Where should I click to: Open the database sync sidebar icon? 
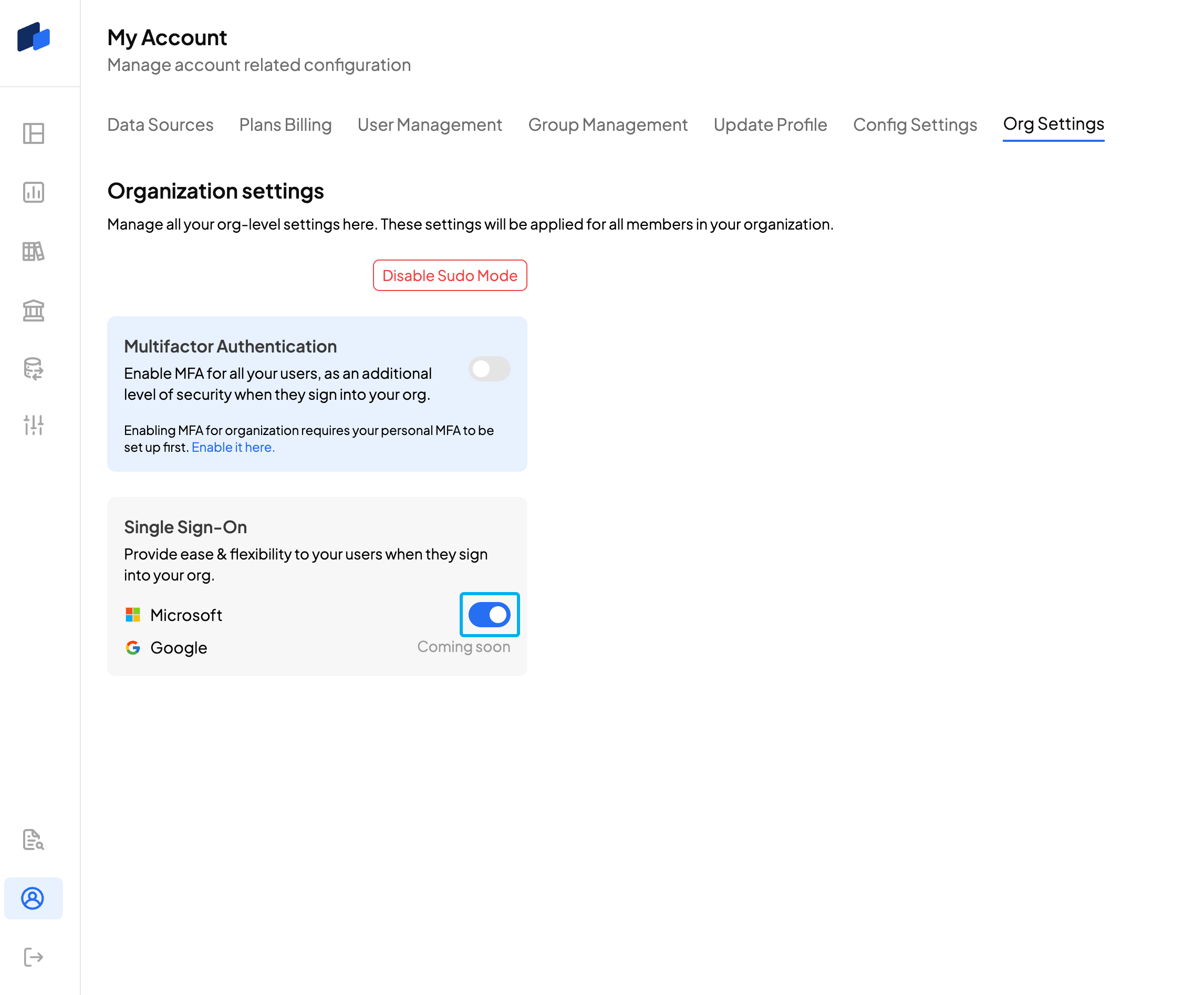coord(33,369)
